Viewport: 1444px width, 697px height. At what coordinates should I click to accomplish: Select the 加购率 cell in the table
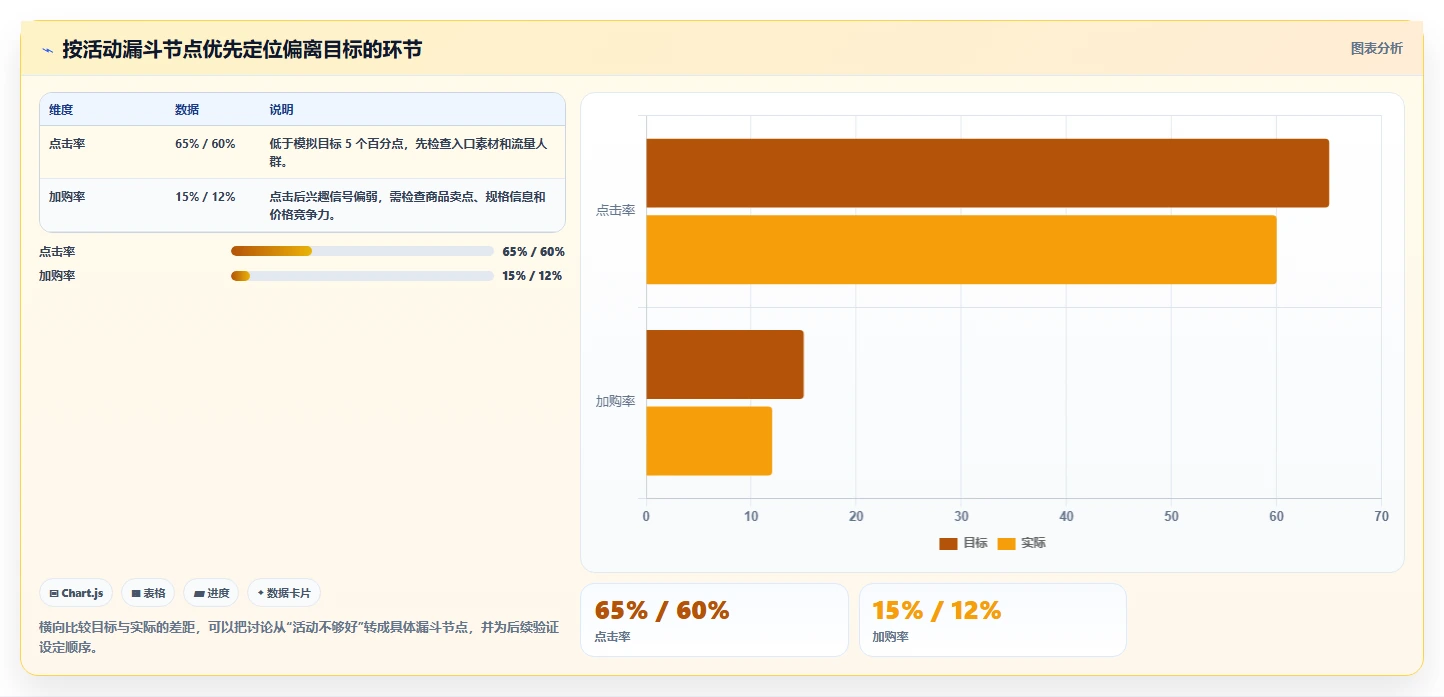coord(67,197)
